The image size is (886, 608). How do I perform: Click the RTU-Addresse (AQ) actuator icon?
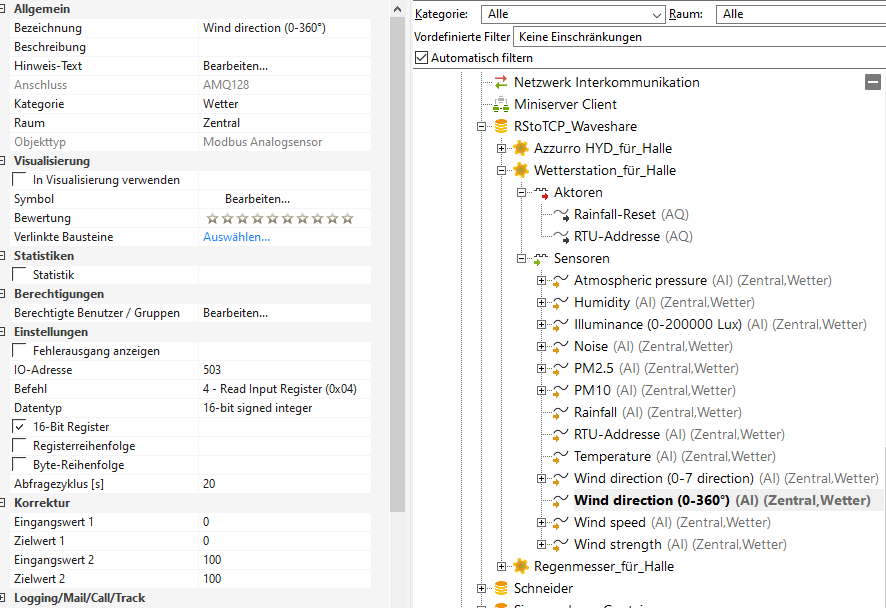(x=561, y=237)
